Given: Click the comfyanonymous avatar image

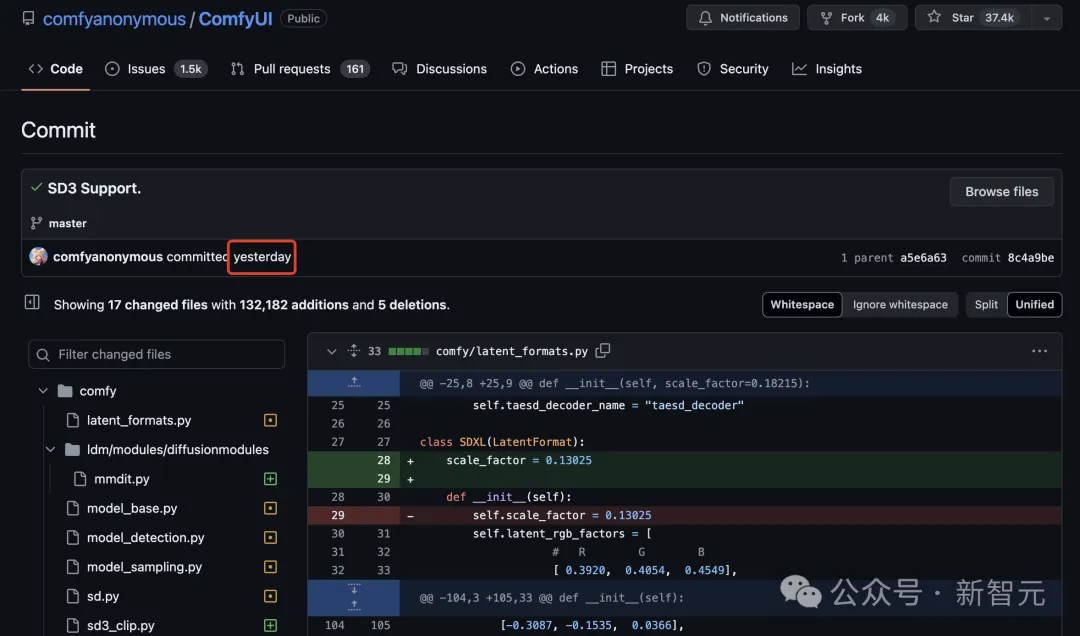Looking at the screenshot, I should 39,257.
